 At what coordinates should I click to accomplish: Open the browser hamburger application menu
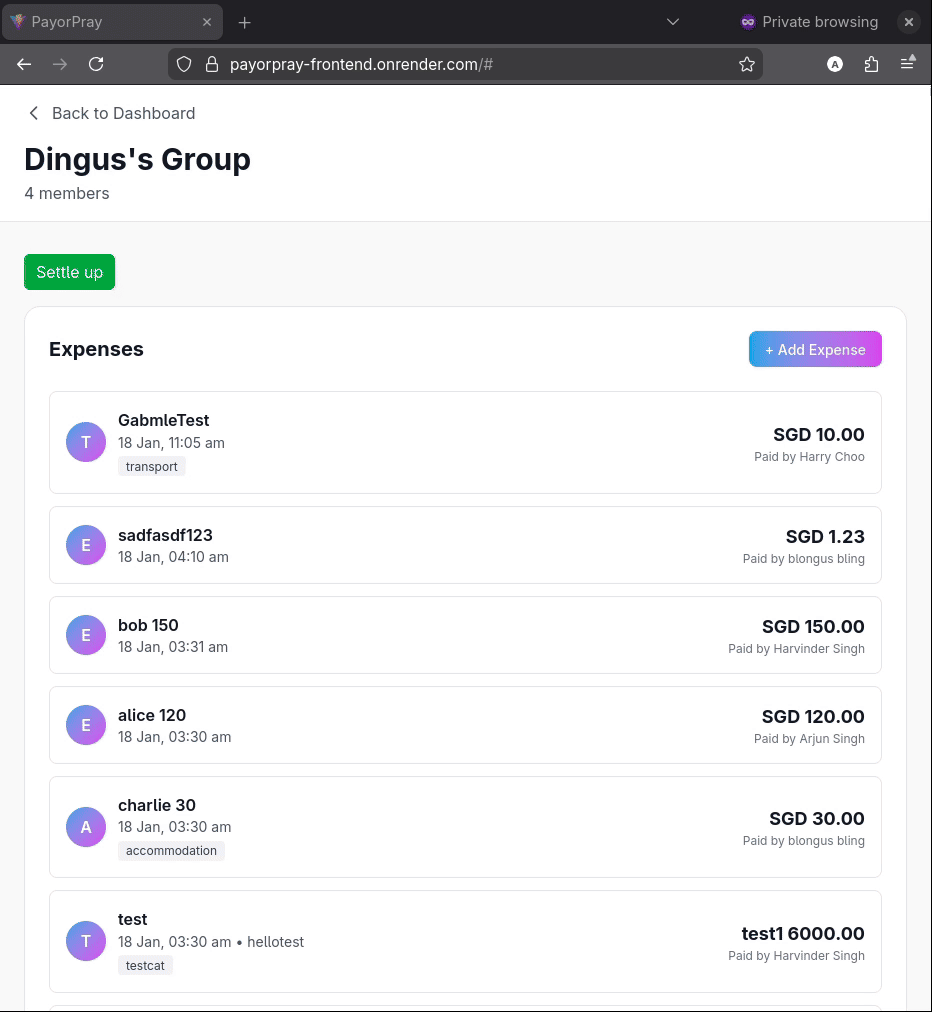pyautogui.click(x=907, y=64)
